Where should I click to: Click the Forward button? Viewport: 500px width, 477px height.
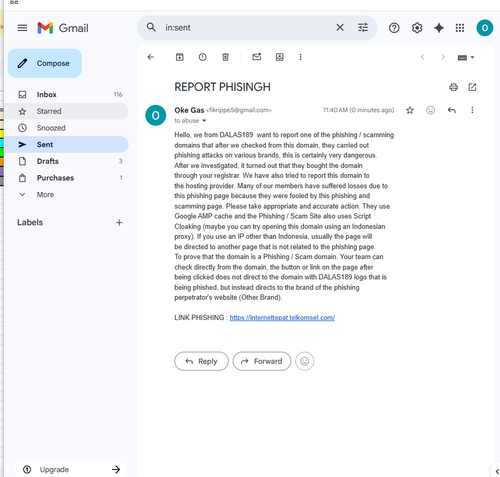pos(262,361)
